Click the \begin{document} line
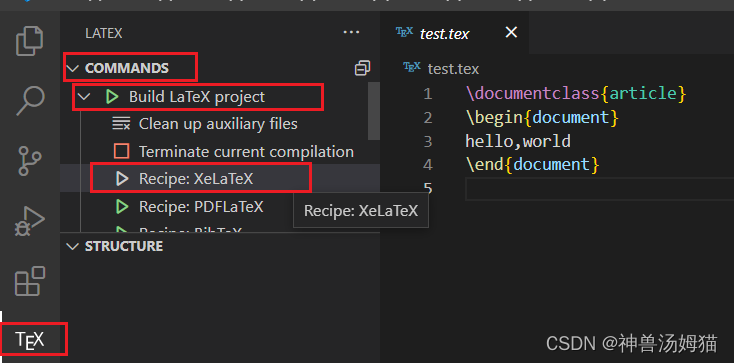The image size is (734, 363). point(542,117)
